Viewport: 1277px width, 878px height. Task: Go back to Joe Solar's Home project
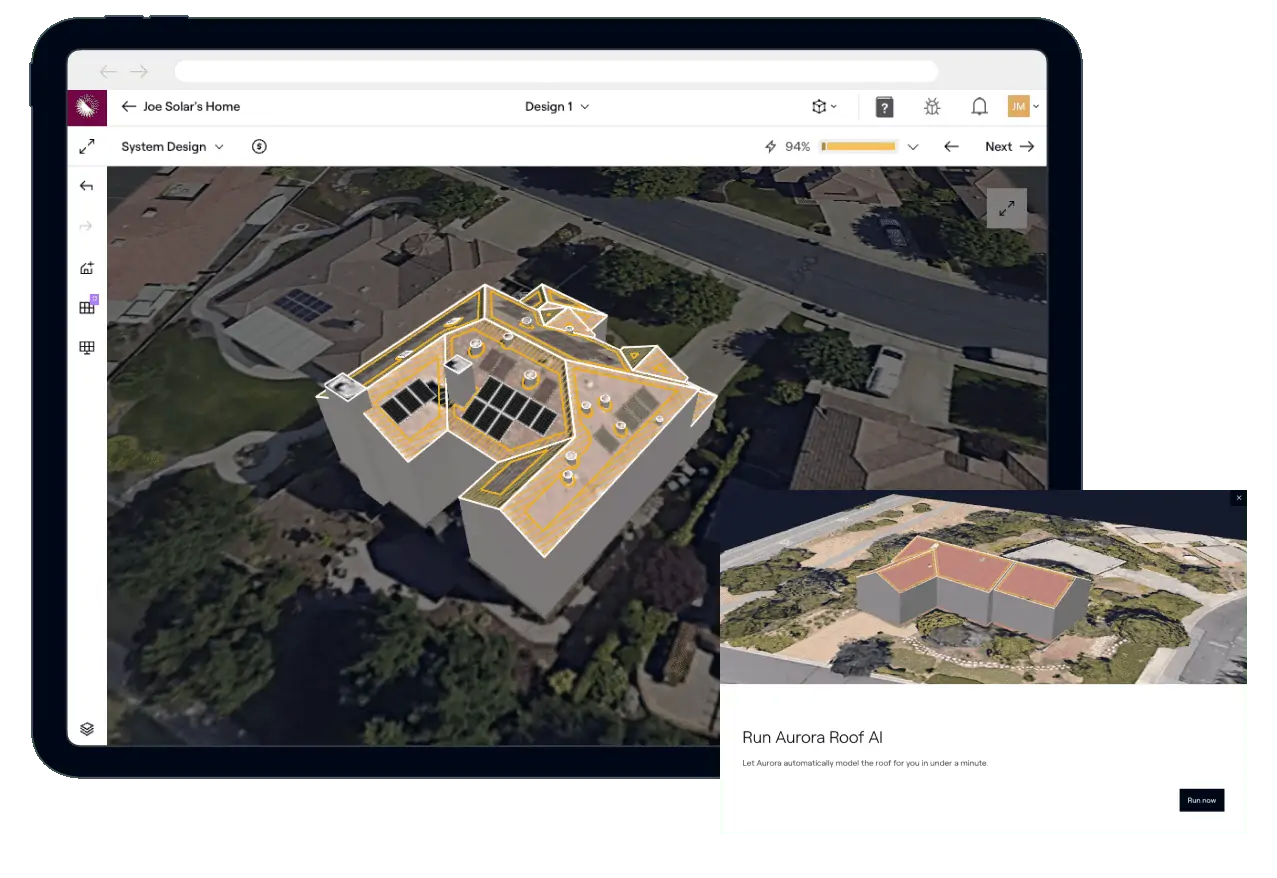130,107
